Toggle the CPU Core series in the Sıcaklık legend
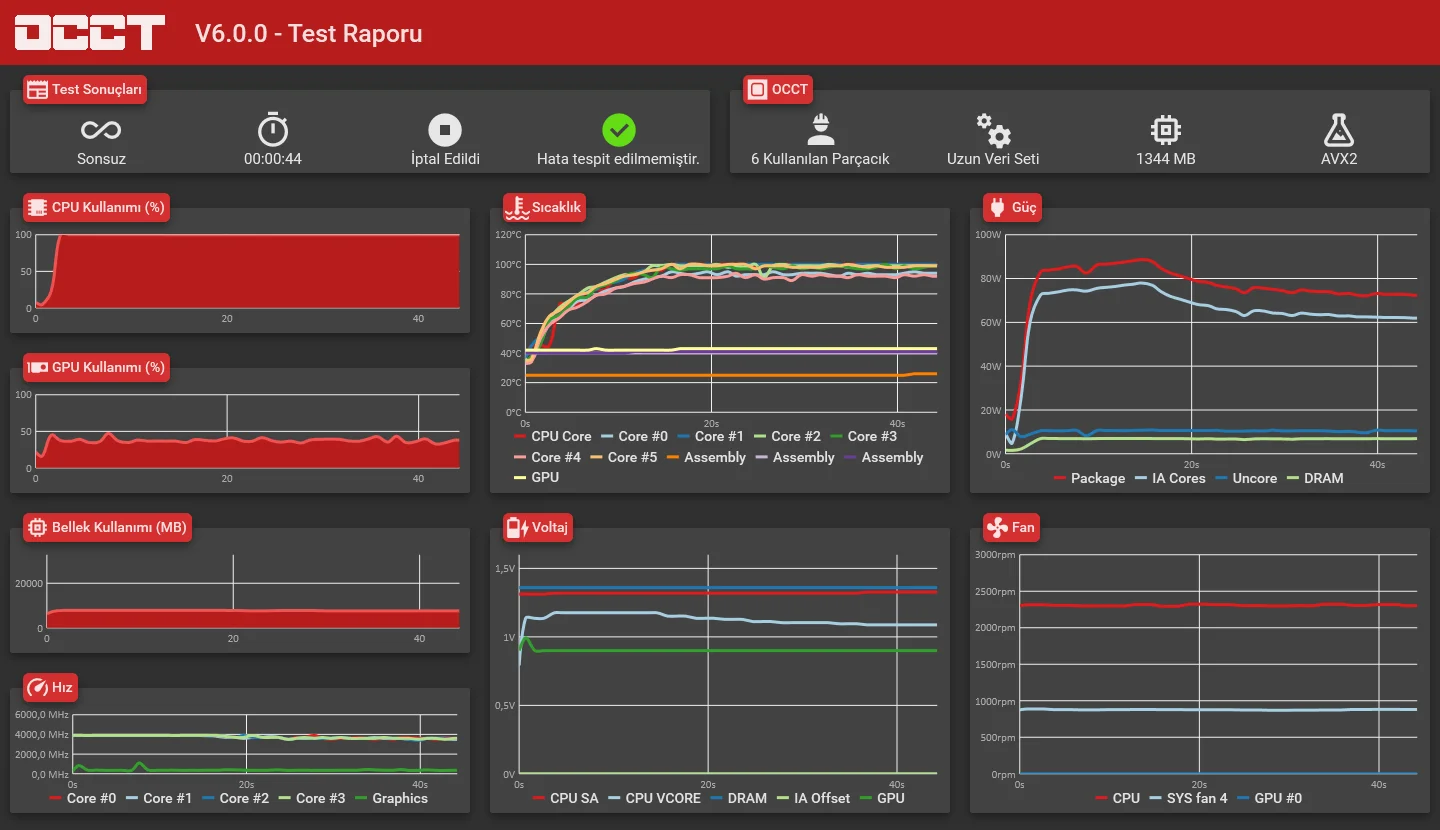The width and height of the screenshot is (1440, 830). coord(552,436)
